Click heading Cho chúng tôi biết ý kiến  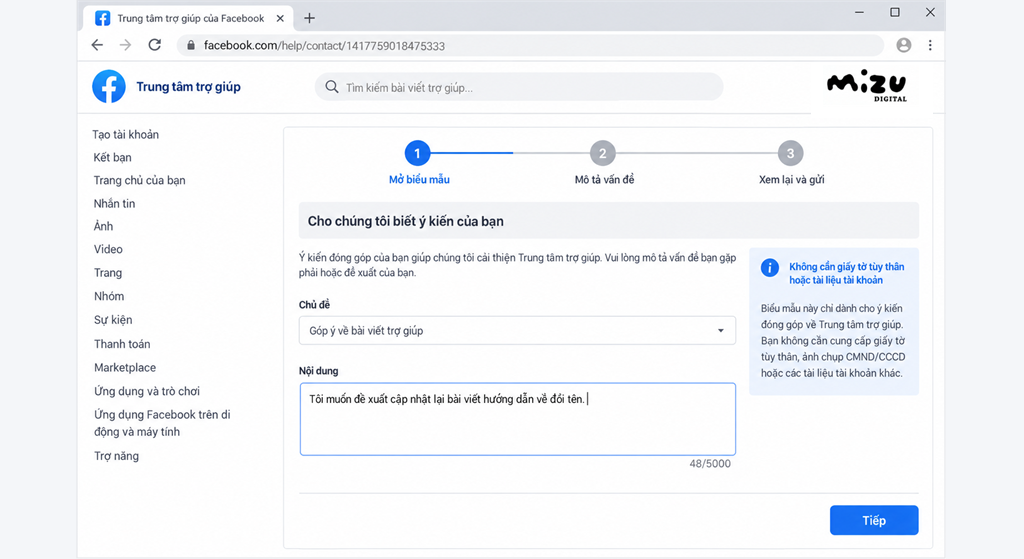coord(406,221)
